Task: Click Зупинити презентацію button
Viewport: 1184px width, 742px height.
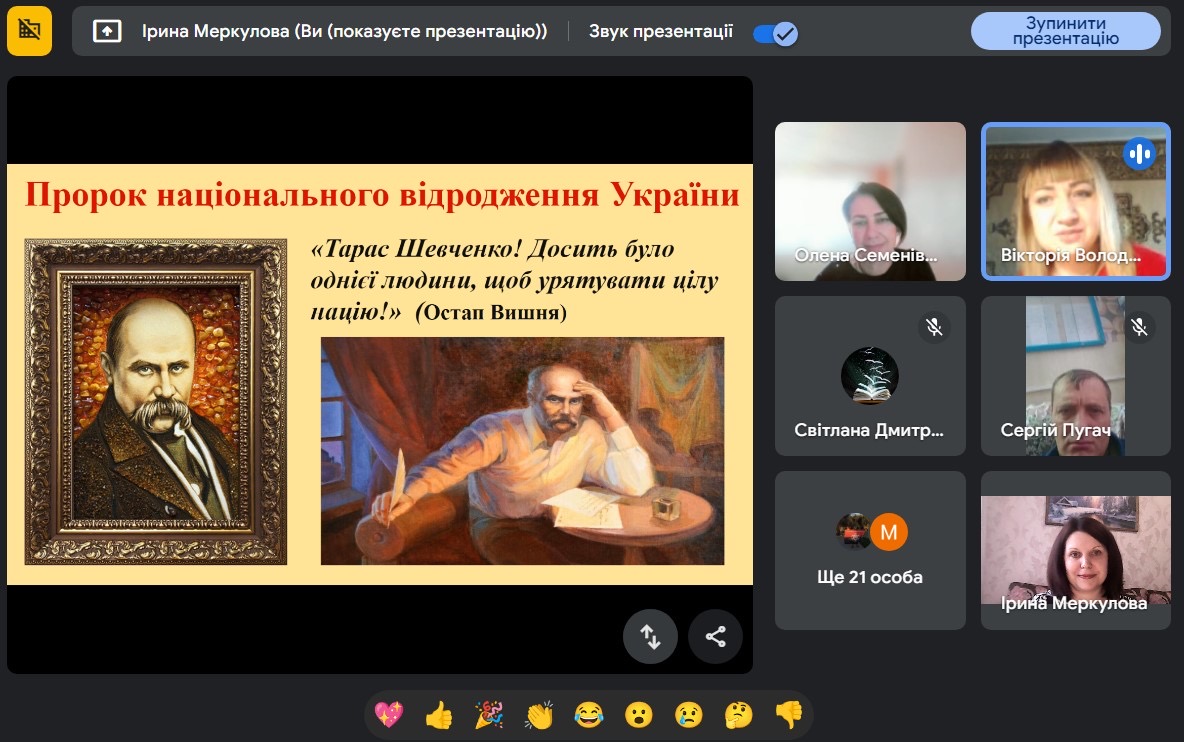Action: [x=1065, y=31]
